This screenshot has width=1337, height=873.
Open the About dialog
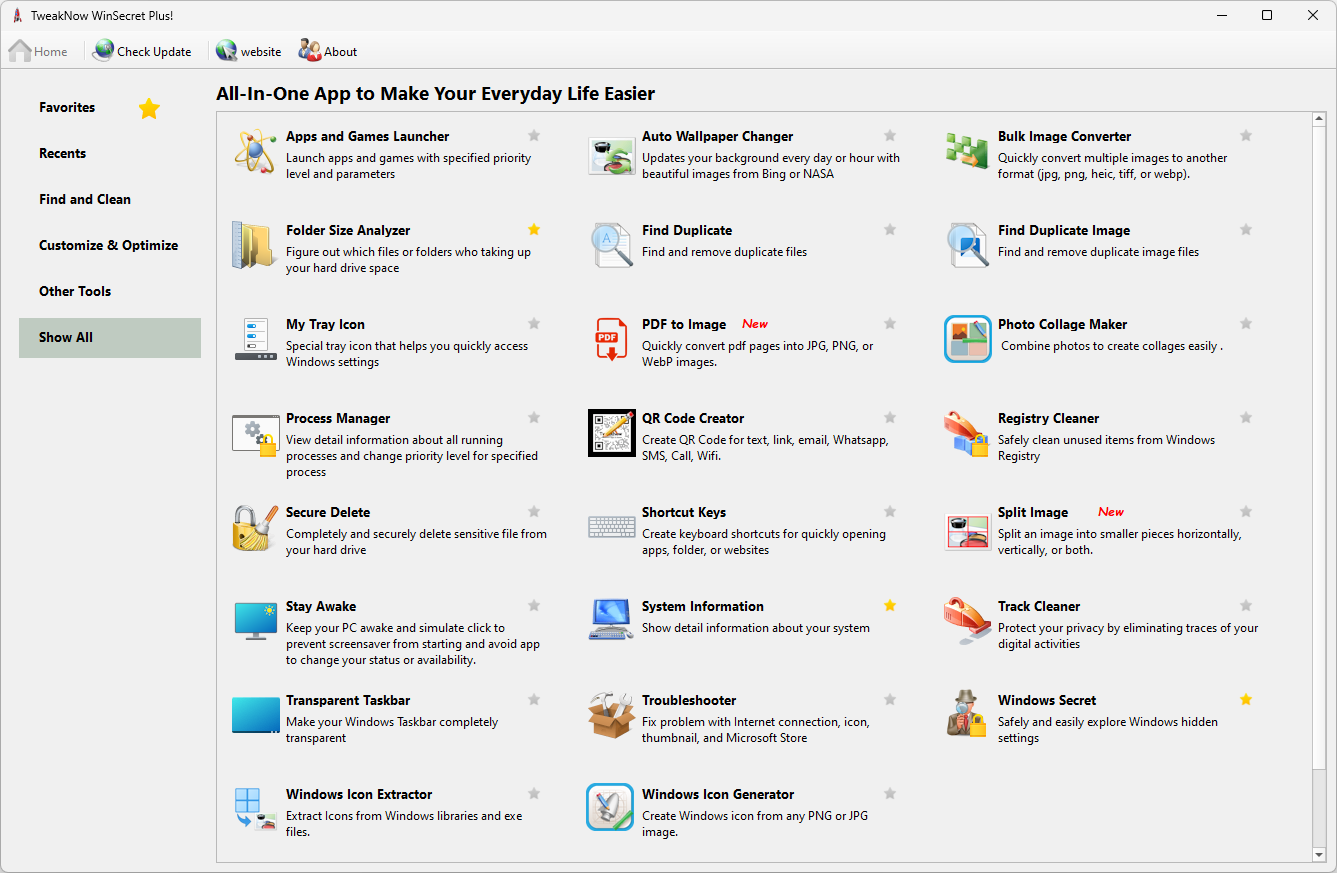tap(328, 51)
